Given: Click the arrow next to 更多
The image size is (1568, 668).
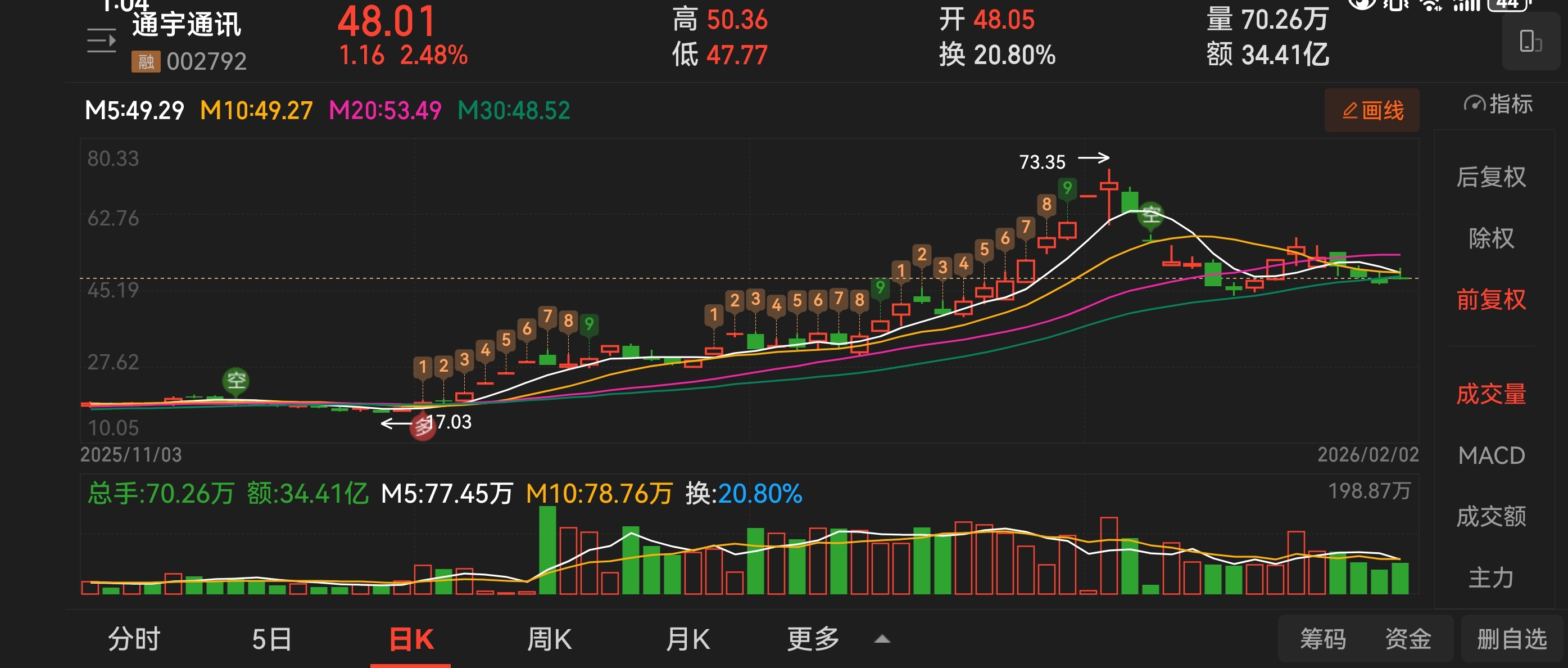Looking at the screenshot, I should tap(882, 639).
